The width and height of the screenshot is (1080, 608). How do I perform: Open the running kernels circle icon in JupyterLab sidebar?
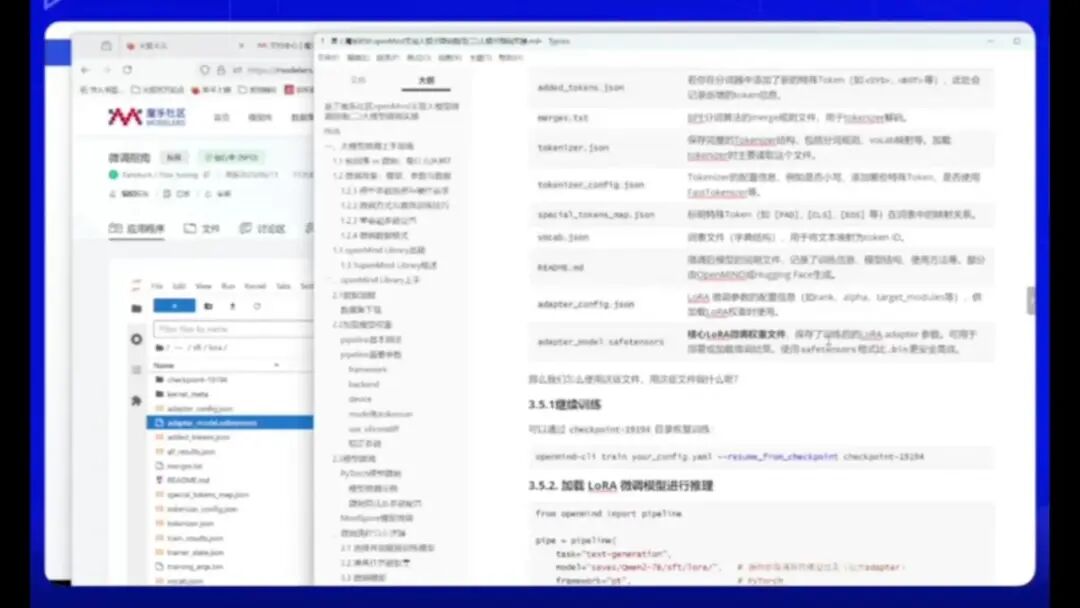136,339
